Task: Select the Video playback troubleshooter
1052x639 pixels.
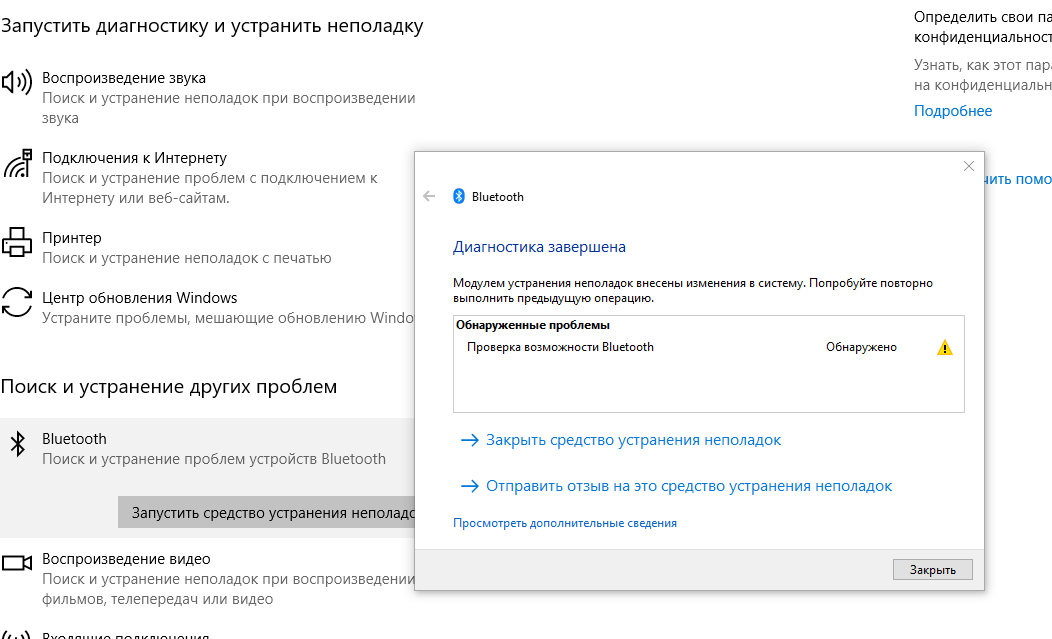Action: click(208, 579)
